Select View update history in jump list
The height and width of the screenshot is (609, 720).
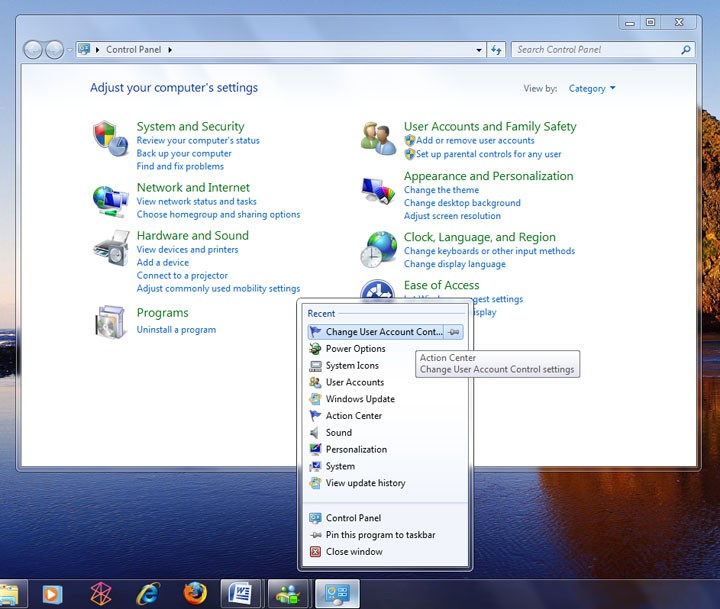pos(385,483)
